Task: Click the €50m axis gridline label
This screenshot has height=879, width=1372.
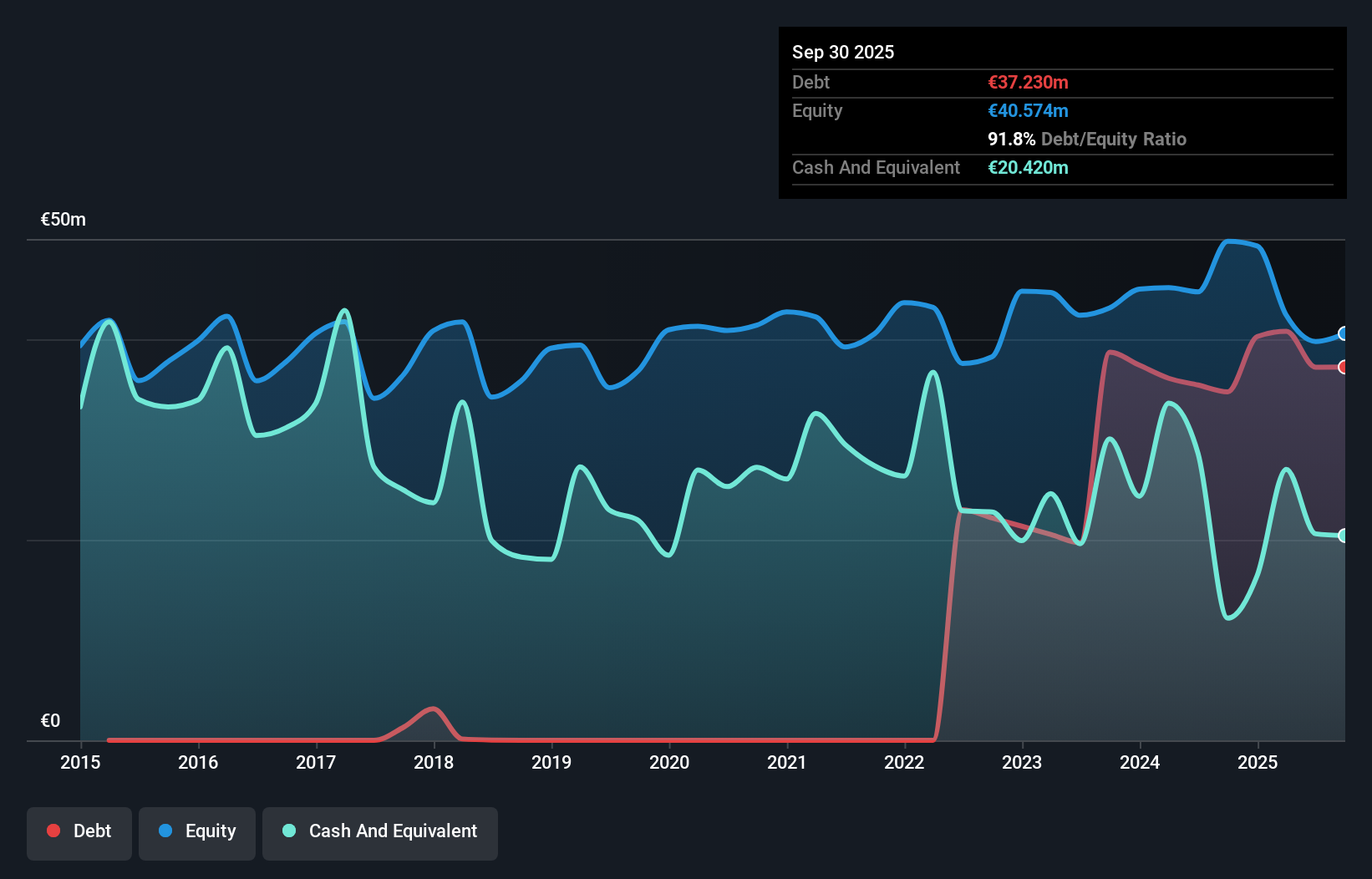Action: point(62,218)
